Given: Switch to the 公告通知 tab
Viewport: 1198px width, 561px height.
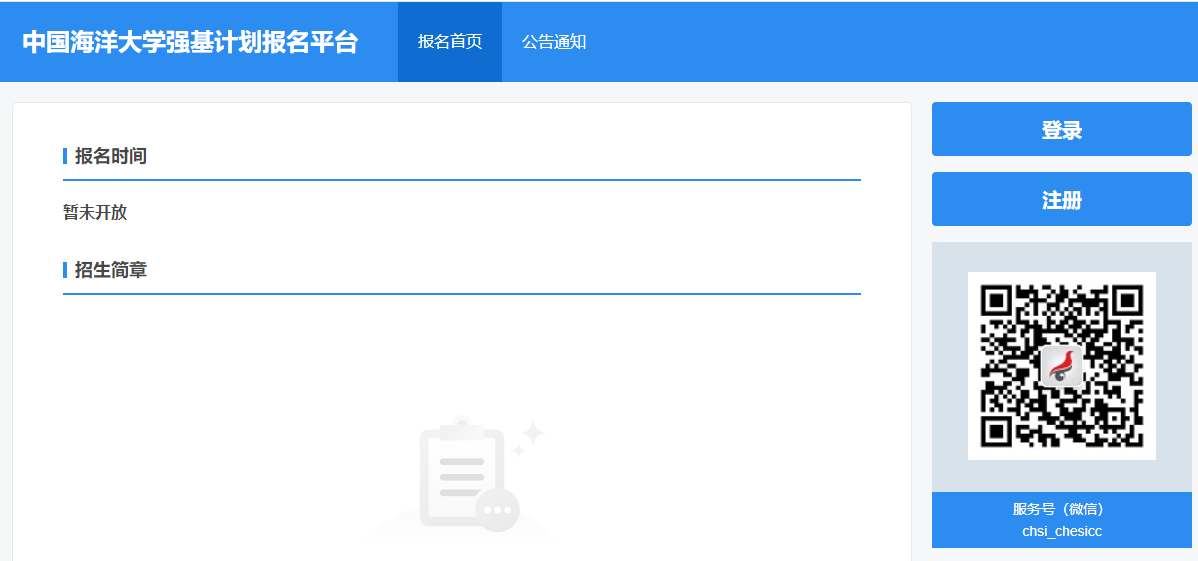Looking at the screenshot, I should [554, 42].
